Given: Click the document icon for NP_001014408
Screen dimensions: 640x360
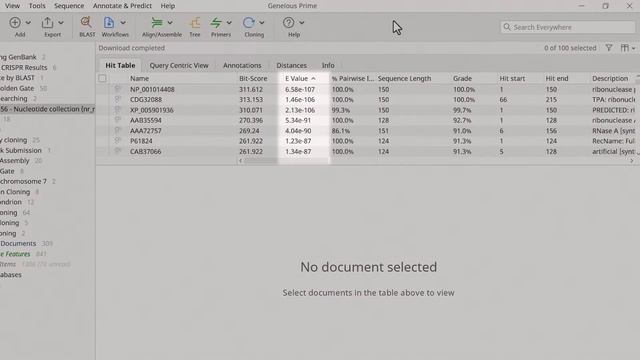Looking at the screenshot, I should [x=118, y=89].
